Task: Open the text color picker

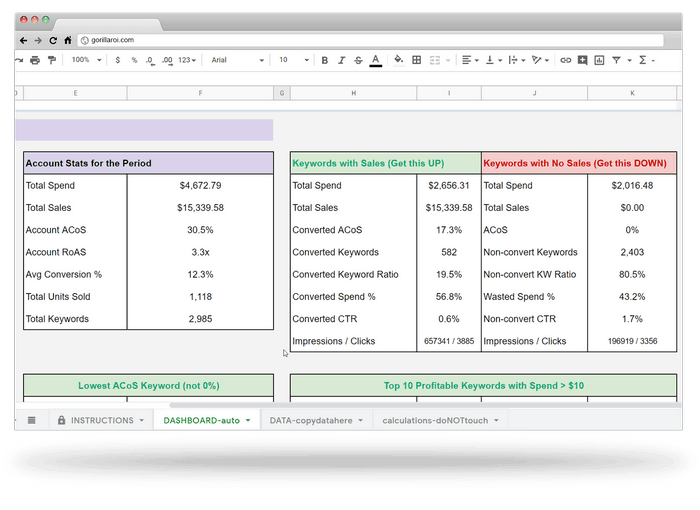Action: point(375,60)
